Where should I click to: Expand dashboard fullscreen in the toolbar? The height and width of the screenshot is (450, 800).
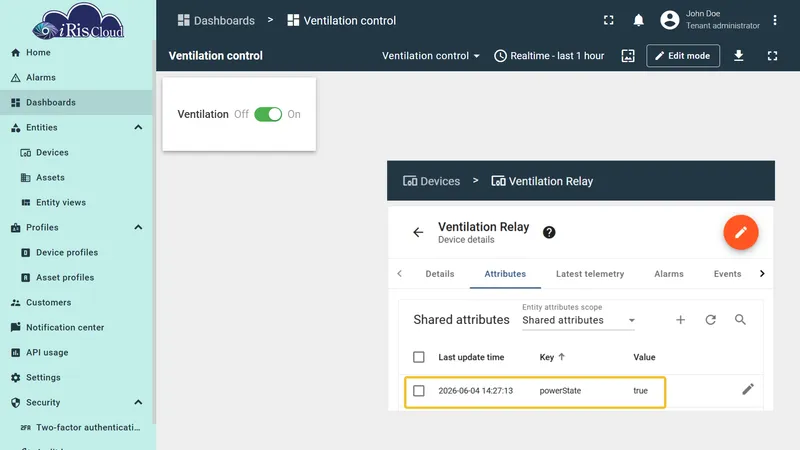(x=772, y=56)
